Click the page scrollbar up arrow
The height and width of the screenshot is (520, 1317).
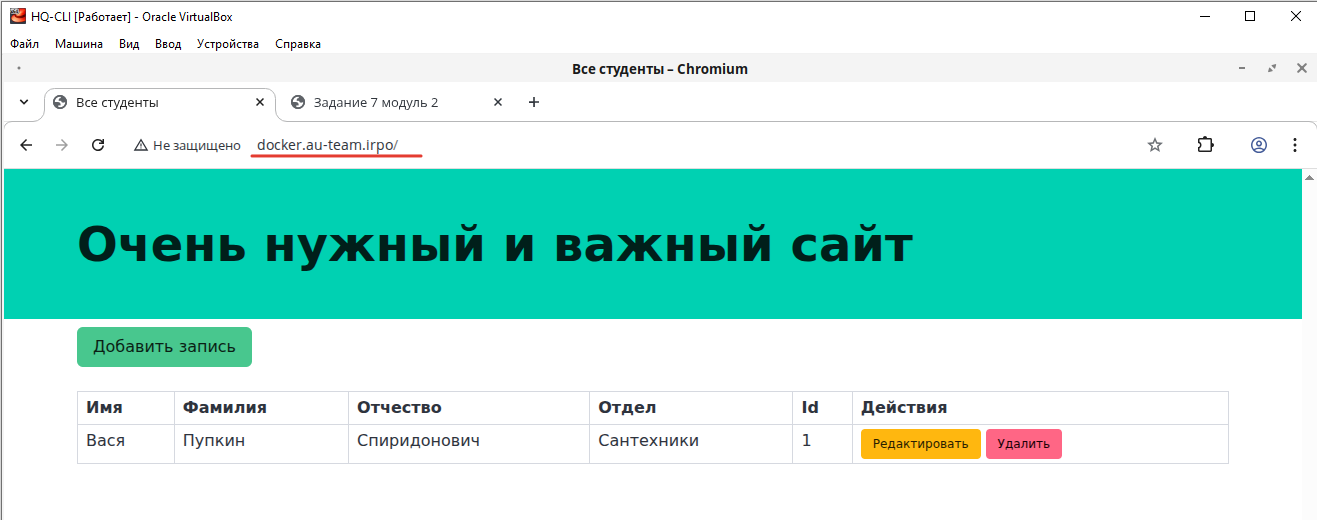click(1309, 177)
